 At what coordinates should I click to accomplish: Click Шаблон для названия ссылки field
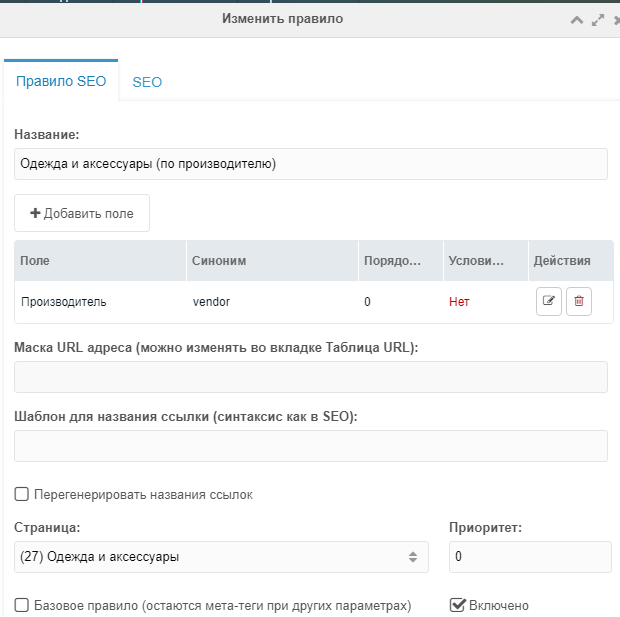(x=311, y=446)
